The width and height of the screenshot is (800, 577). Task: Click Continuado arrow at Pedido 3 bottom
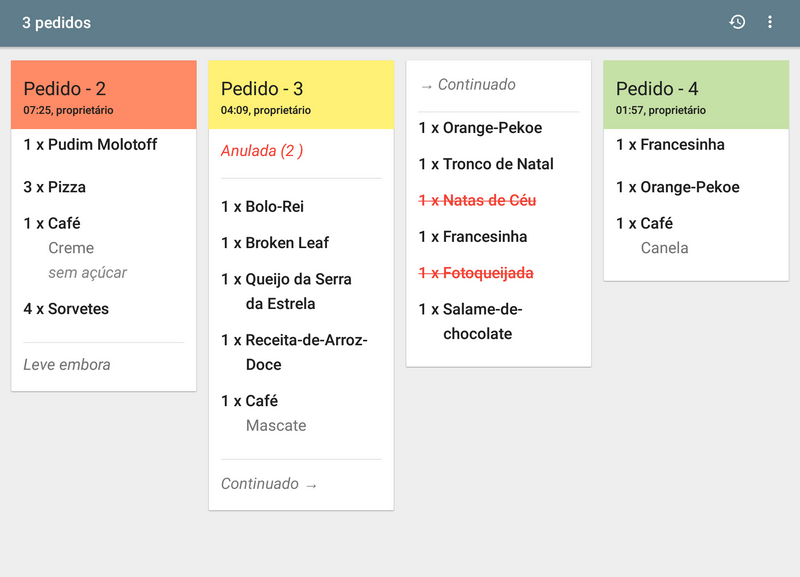(x=269, y=484)
